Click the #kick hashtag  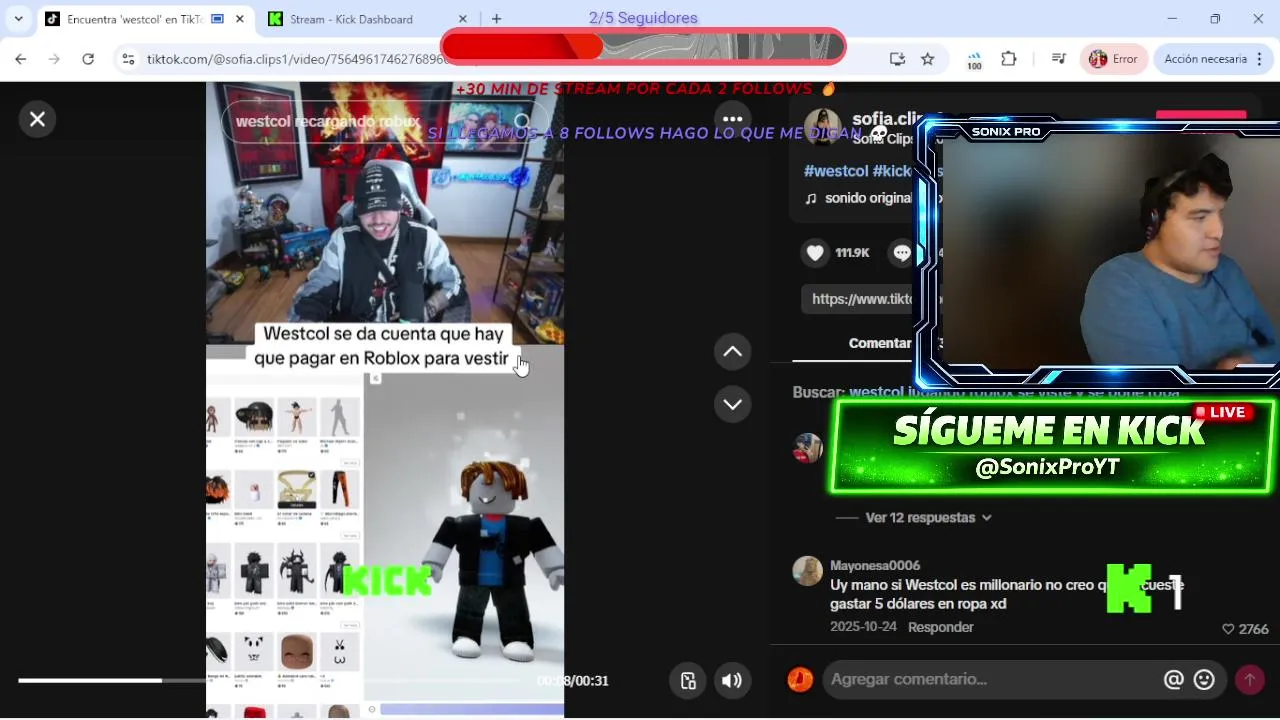[x=892, y=171]
